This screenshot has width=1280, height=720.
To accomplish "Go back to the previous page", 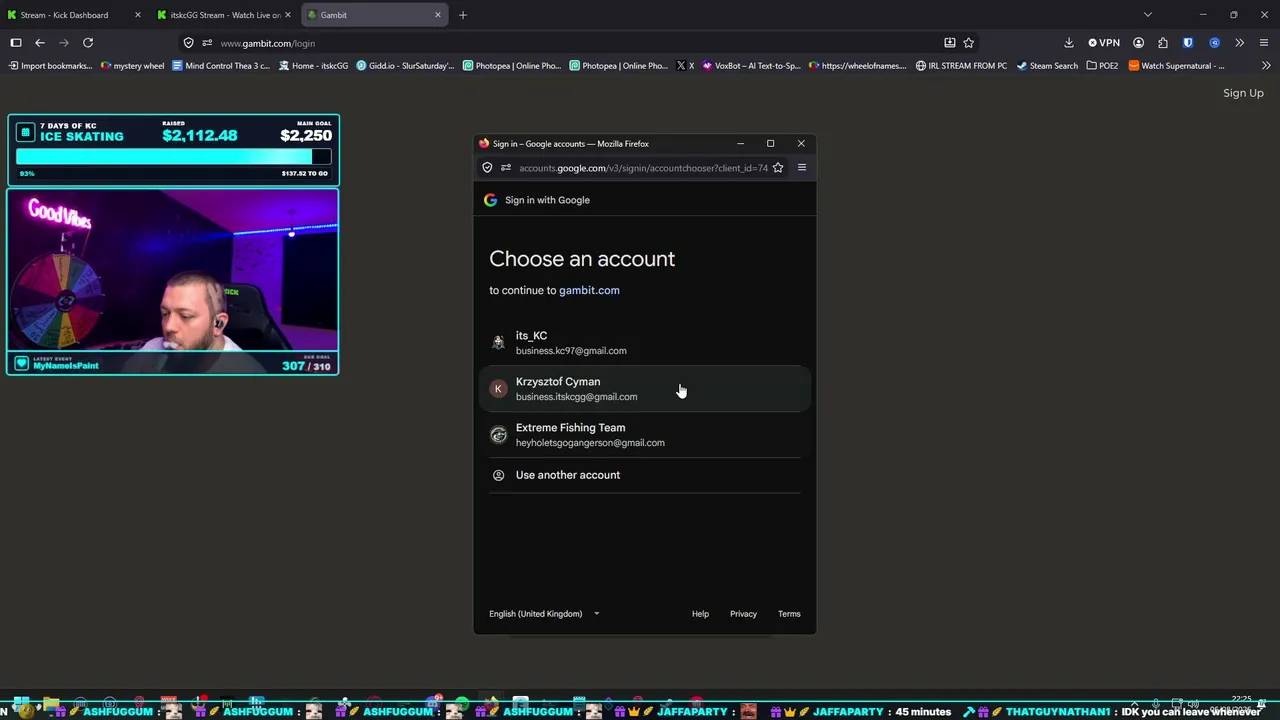I will coord(40,43).
